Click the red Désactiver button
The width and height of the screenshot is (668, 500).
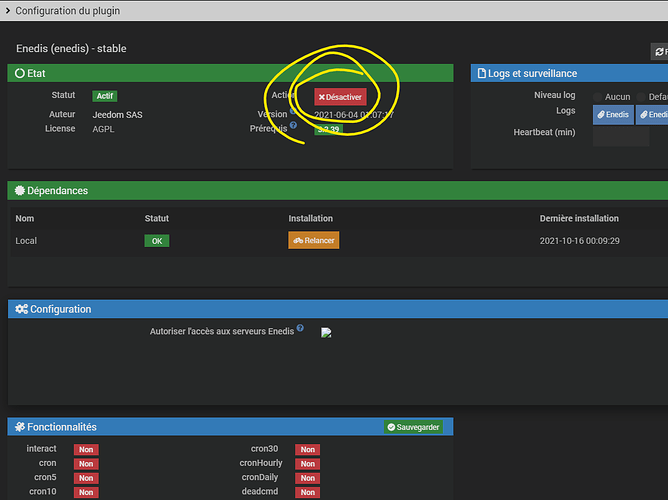pos(340,97)
